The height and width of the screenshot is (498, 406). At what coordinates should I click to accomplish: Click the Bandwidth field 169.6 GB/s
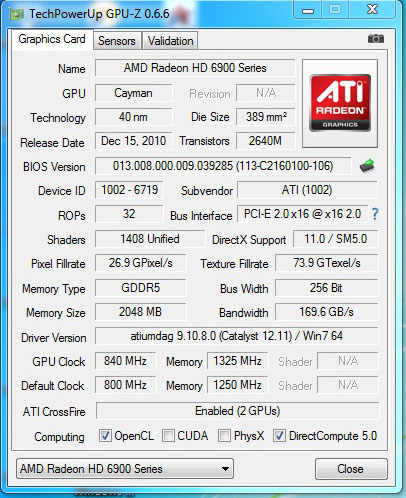pyautogui.click(x=327, y=312)
